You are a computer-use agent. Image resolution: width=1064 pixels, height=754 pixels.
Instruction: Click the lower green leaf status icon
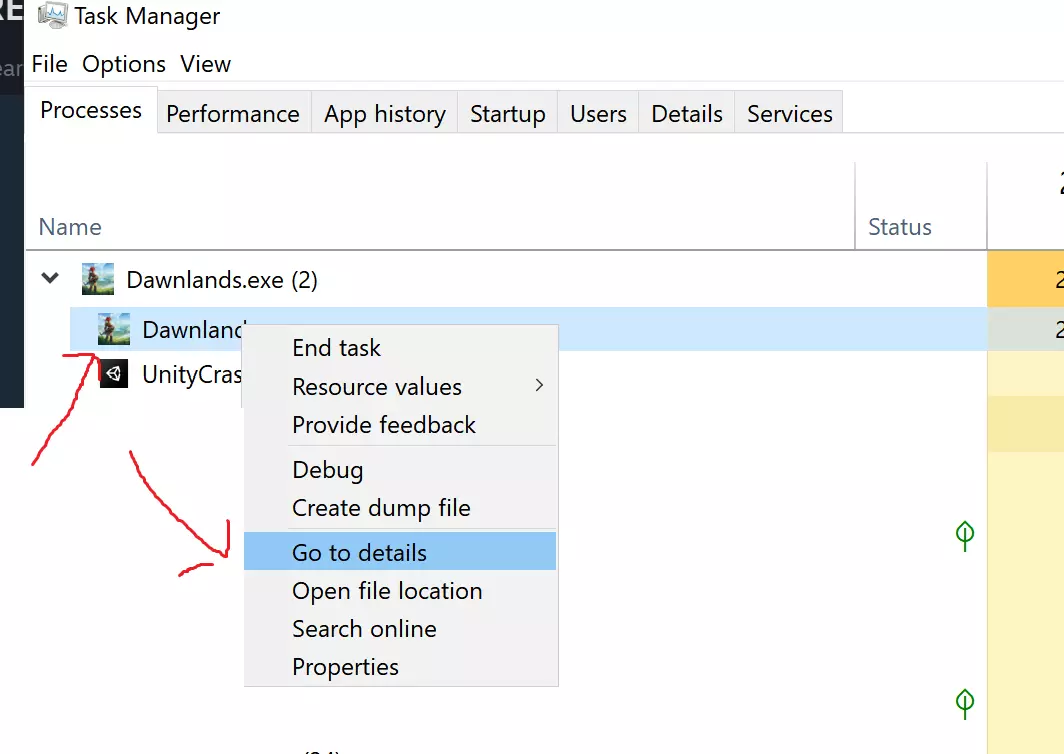pos(964,703)
